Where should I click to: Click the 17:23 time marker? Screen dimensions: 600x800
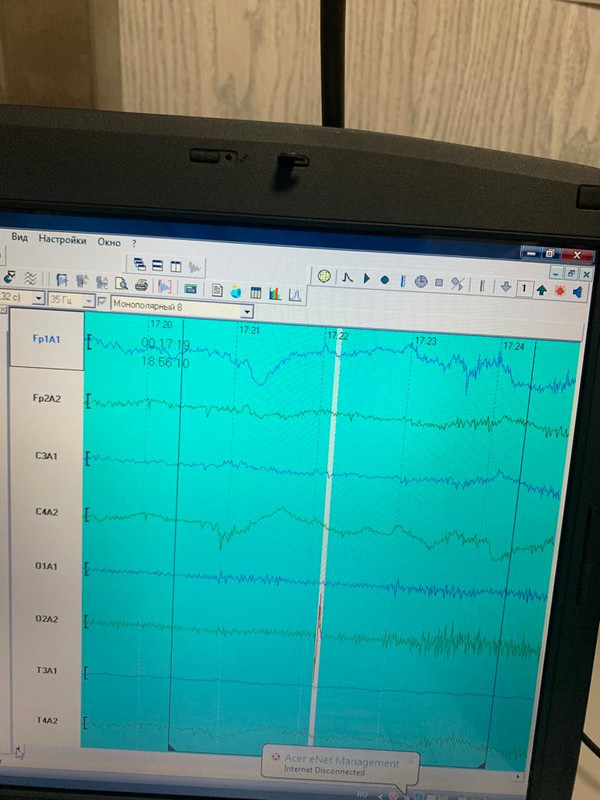(x=426, y=340)
